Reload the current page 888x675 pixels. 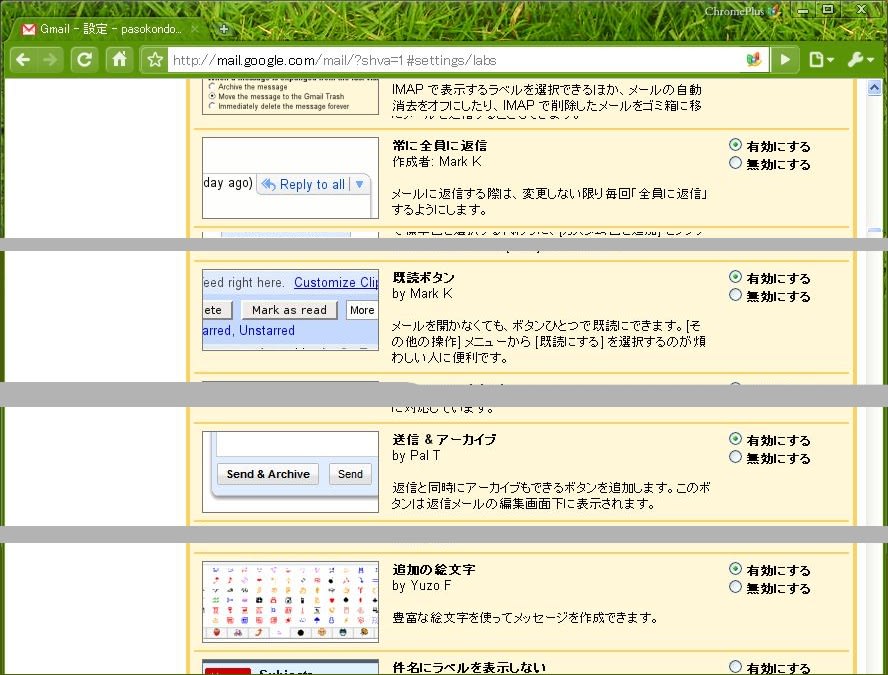click(x=85, y=60)
